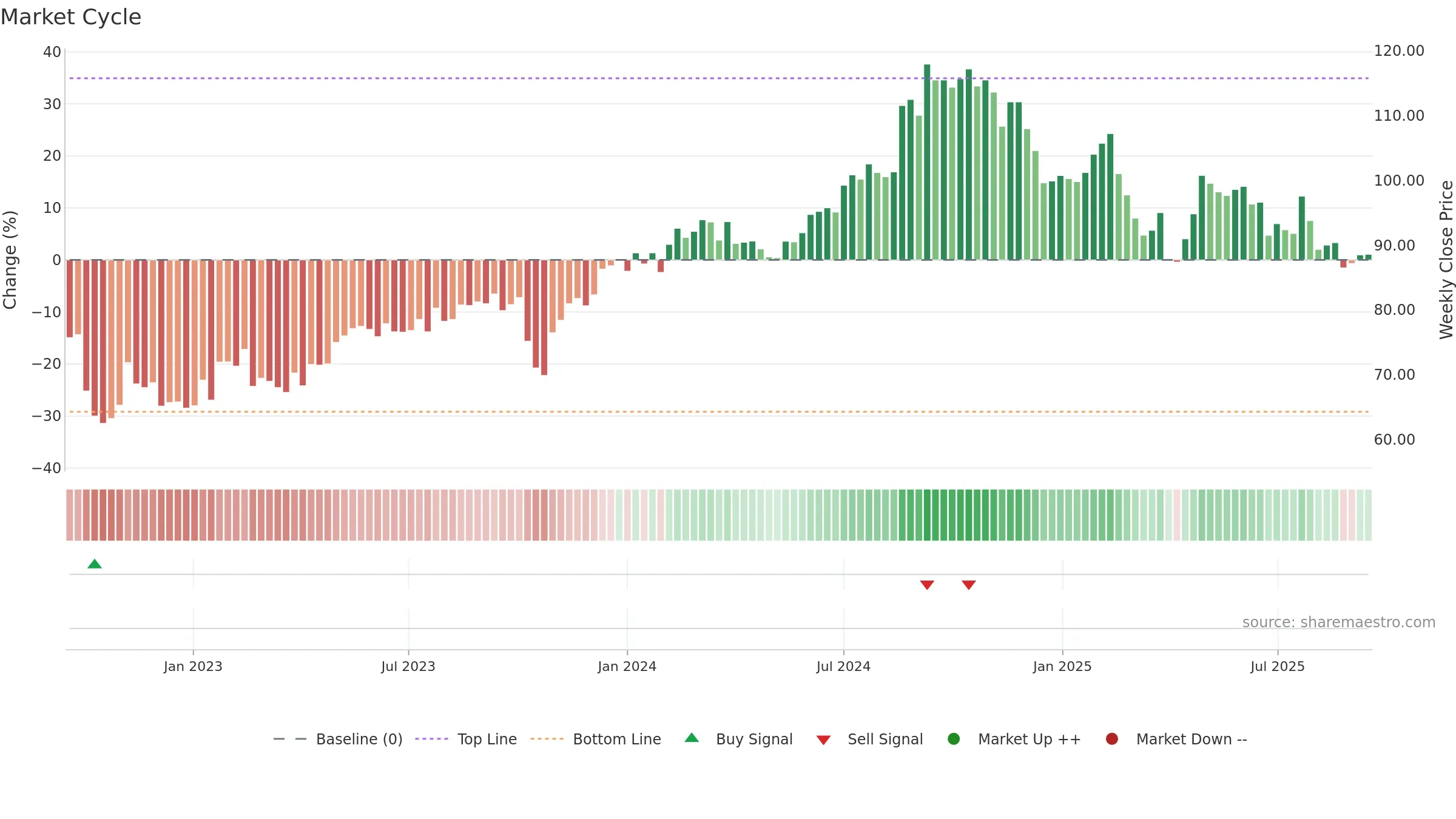Click the Jul 2023 axis label
The height and width of the screenshot is (819, 1456).
click(408, 667)
